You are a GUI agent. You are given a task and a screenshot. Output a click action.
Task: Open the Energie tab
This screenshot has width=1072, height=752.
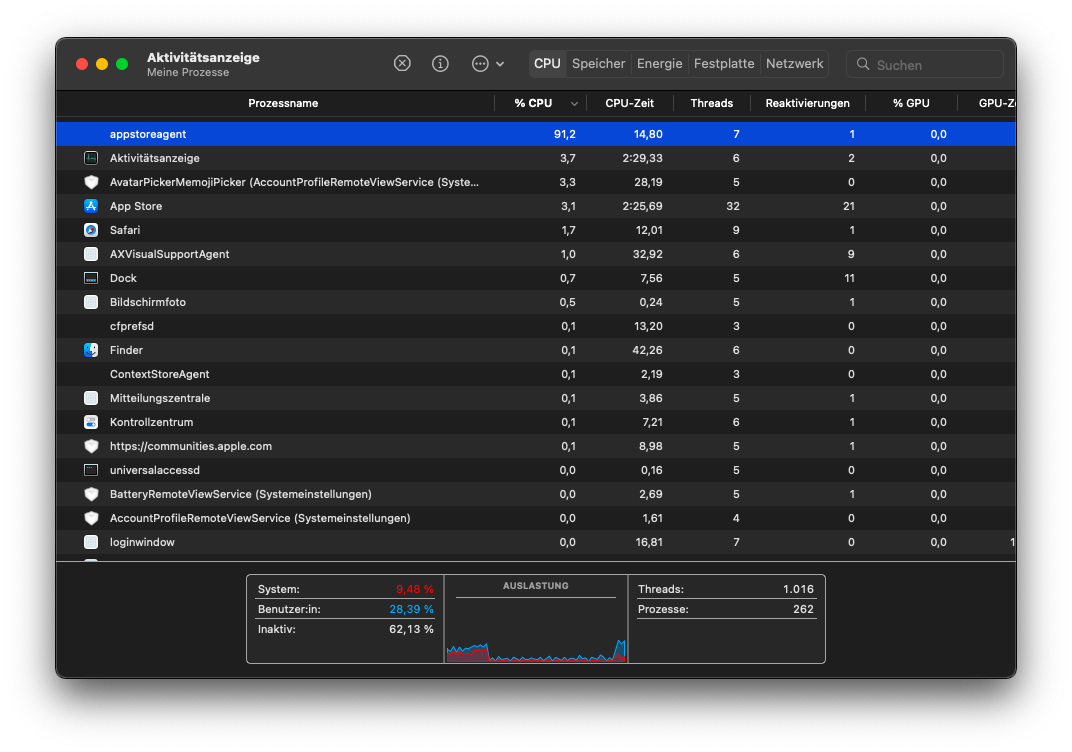click(659, 63)
